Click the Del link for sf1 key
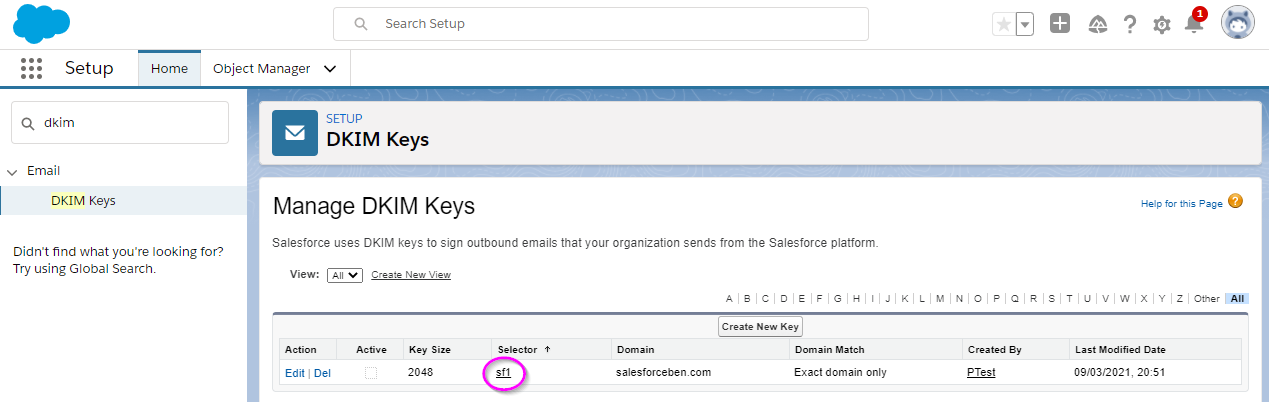1269x402 pixels. coord(322,373)
